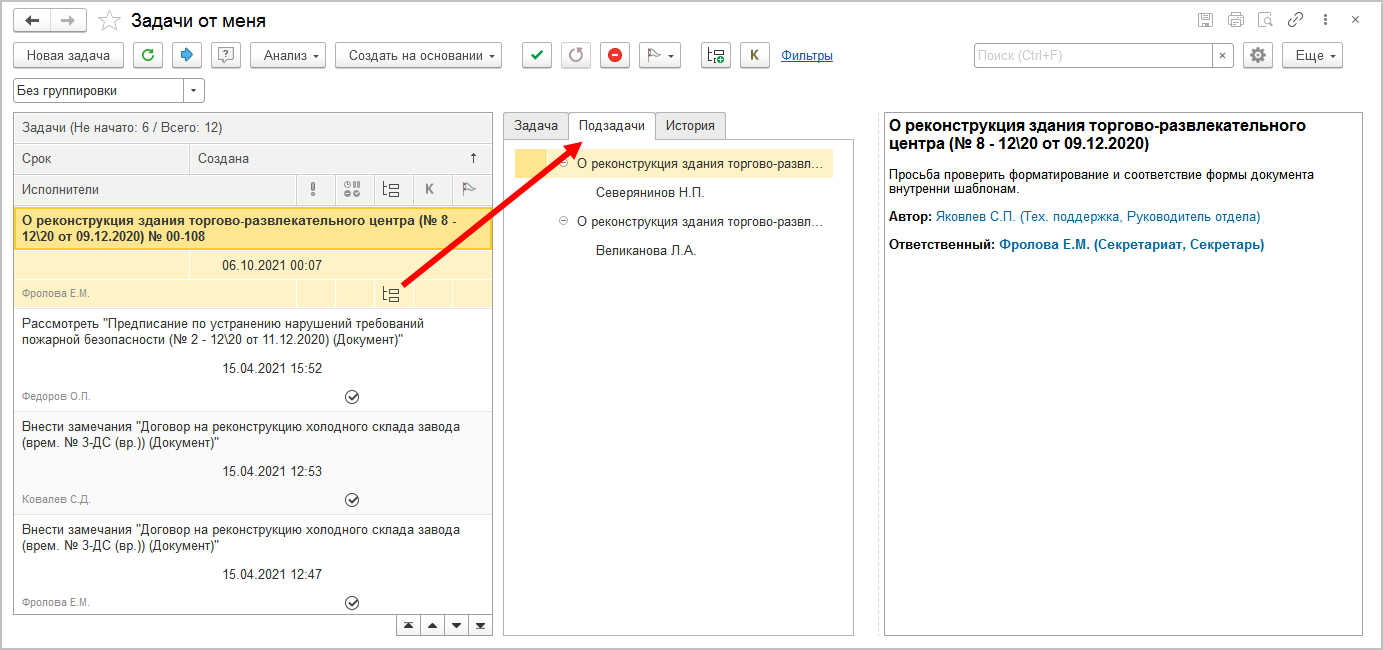Click the K control button in toolbar
This screenshot has width=1383, height=650.
[x=754, y=56]
